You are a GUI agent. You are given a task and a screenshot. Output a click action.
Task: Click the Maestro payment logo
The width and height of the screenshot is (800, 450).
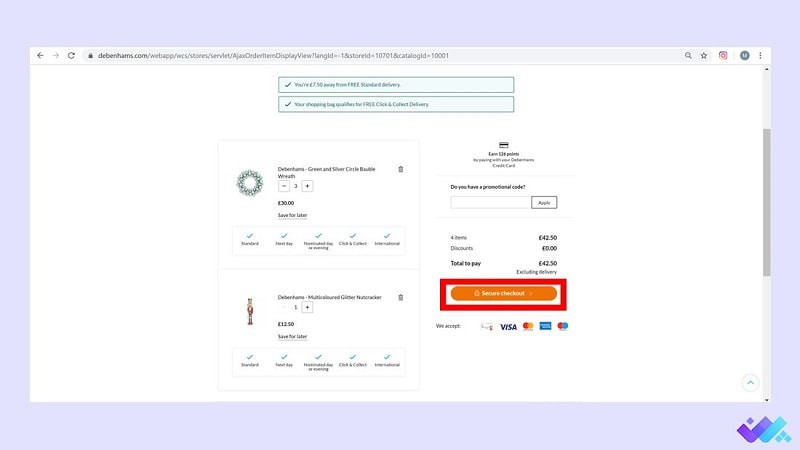563,326
